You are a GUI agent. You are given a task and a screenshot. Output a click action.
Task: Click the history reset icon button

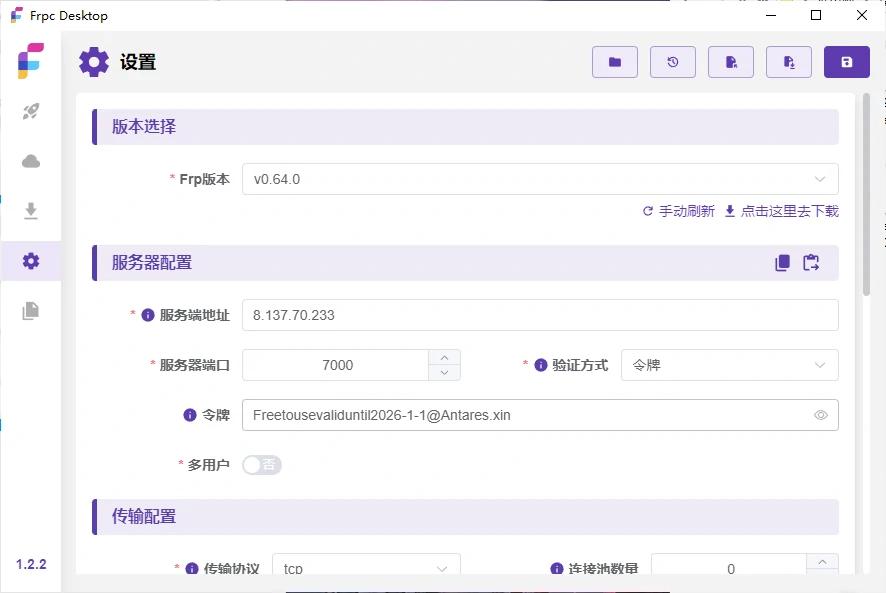(x=673, y=62)
